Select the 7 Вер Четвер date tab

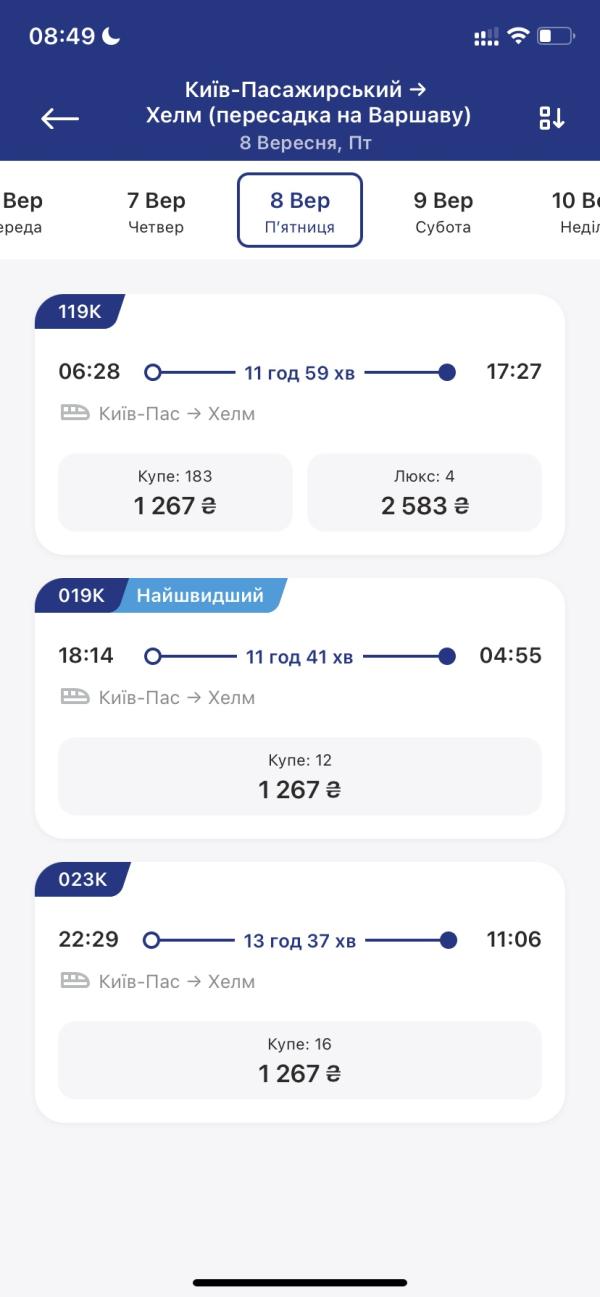pos(156,211)
